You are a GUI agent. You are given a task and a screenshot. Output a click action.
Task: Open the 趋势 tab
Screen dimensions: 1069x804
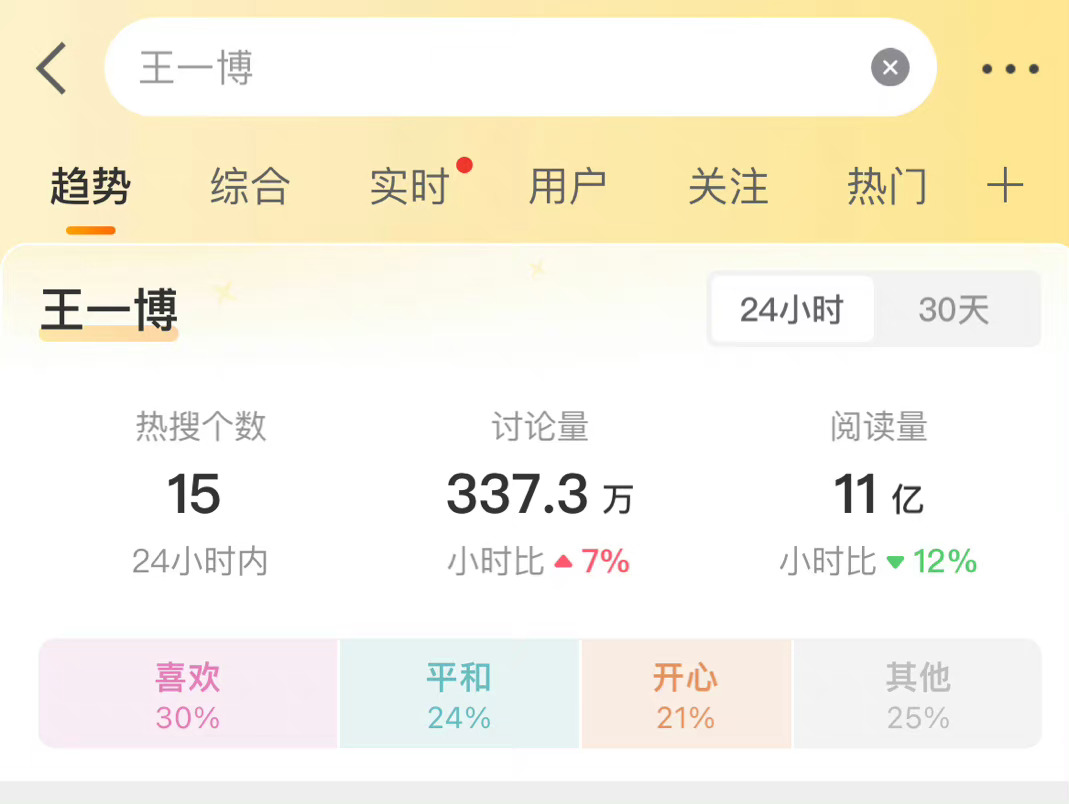91,187
